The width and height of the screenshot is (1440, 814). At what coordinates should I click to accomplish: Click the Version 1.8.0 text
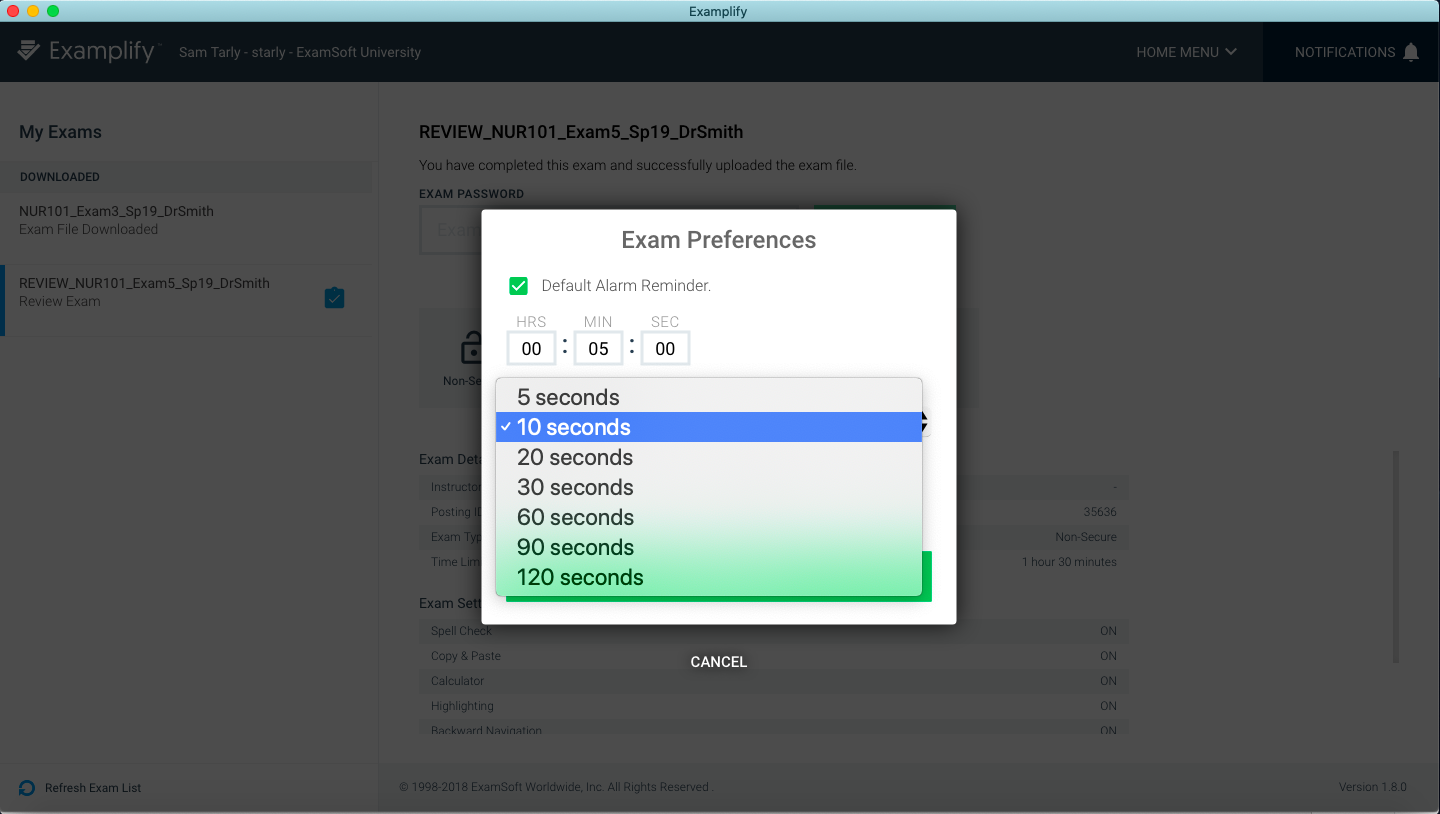point(1373,787)
